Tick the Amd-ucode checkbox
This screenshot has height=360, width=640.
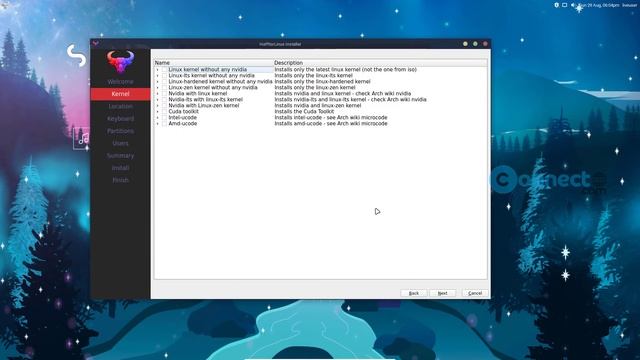[x=164, y=123]
